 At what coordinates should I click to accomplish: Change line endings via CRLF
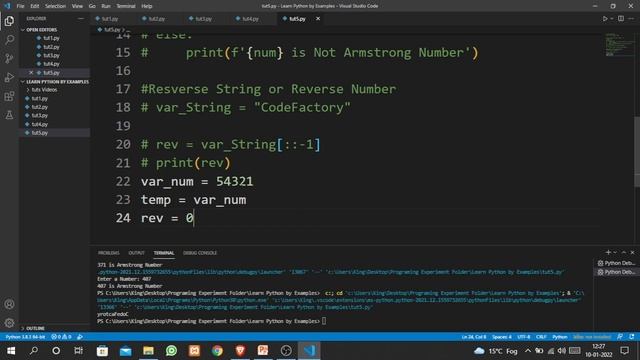pyautogui.click(x=541, y=337)
